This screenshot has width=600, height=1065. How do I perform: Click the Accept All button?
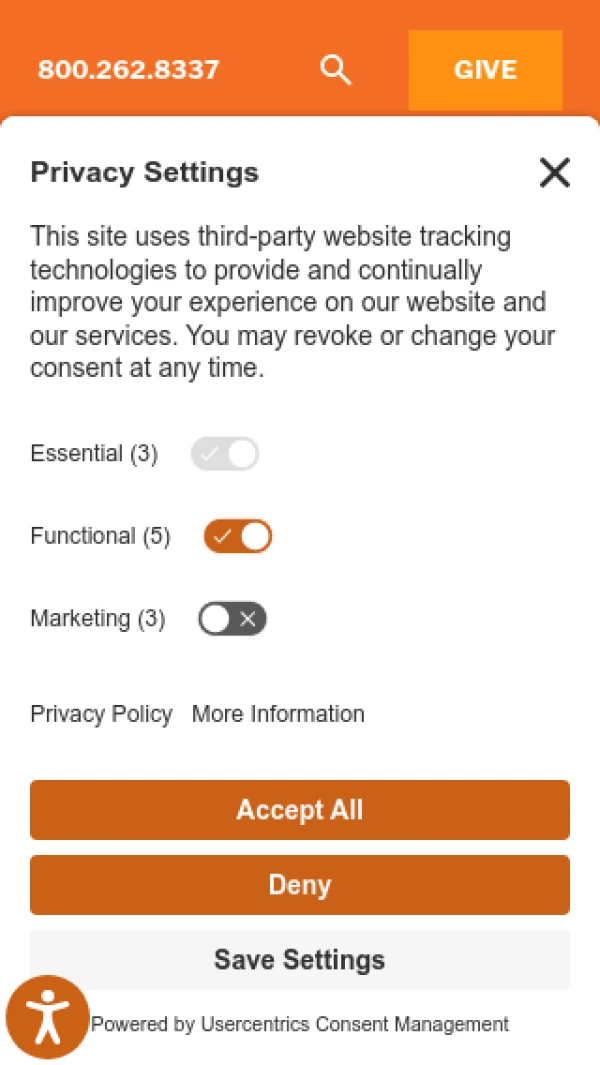pos(299,810)
